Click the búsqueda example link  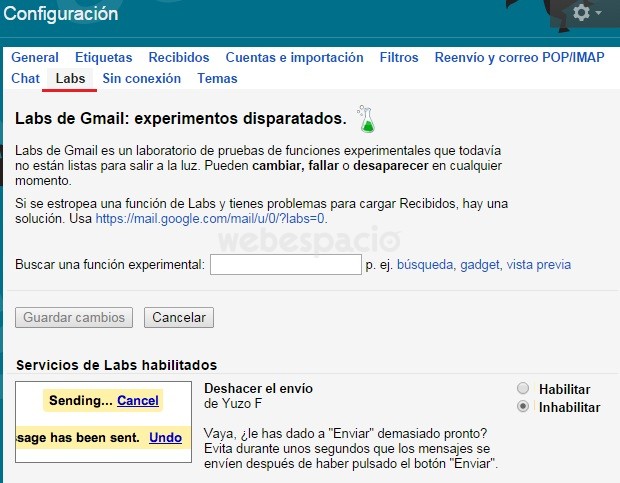tap(426, 264)
